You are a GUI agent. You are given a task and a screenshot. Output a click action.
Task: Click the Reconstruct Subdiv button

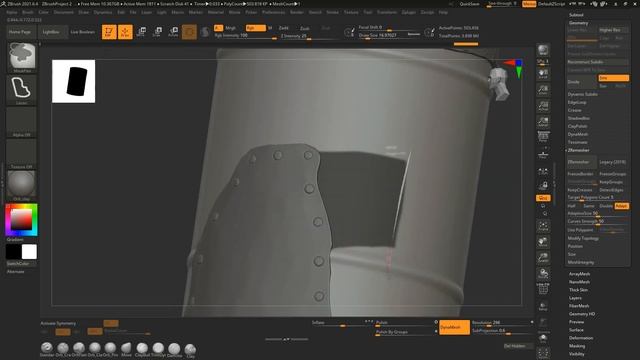pyautogui.click(x=598, y=62)
